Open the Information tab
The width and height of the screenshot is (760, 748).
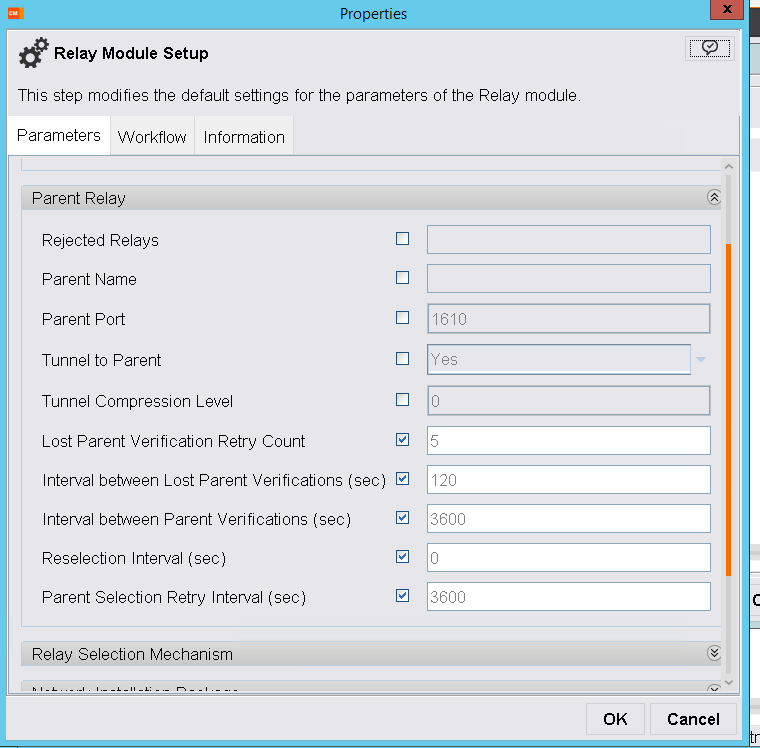(244, 137)
